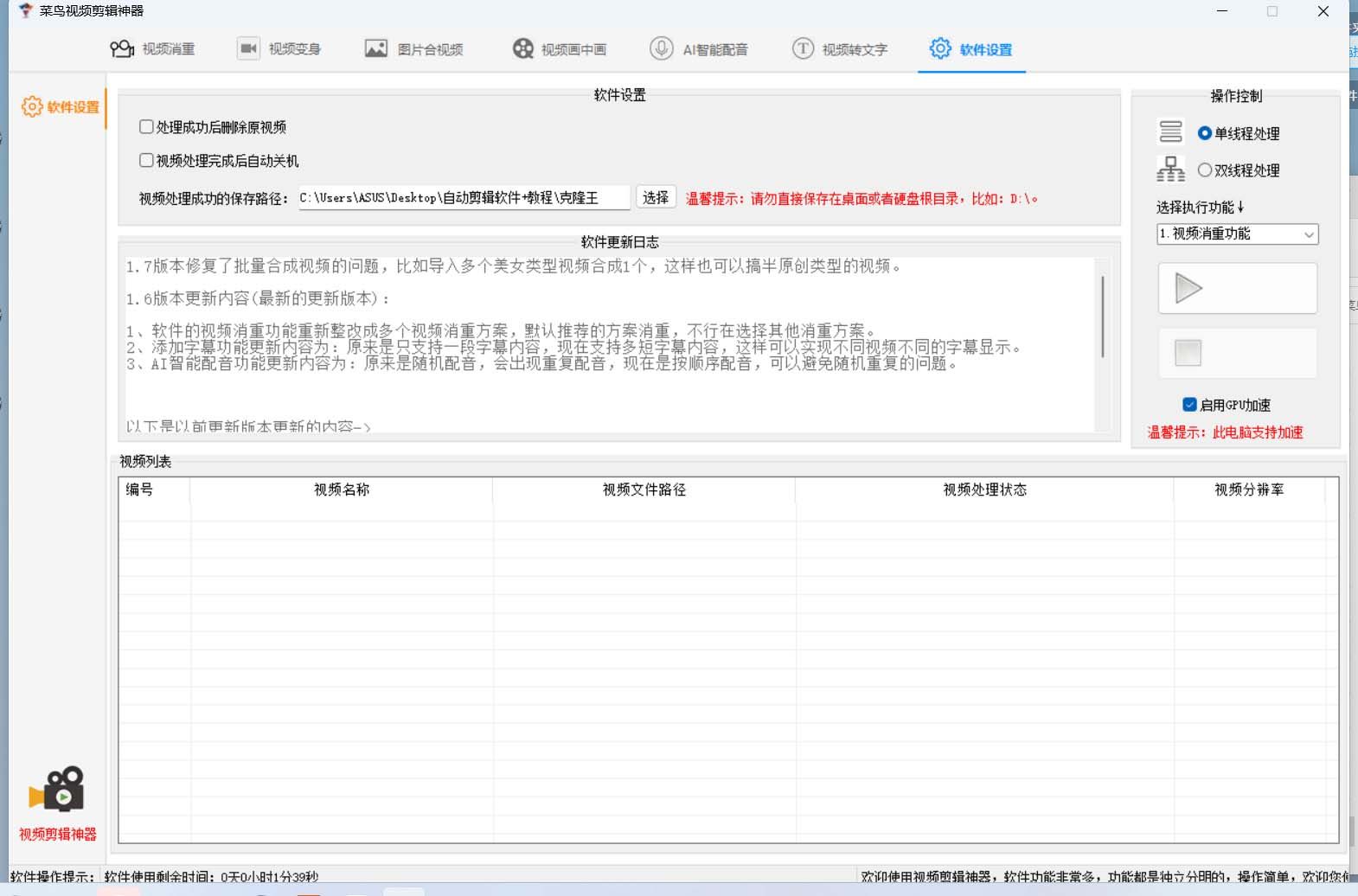Click the update log vertical scrollbar
The image size is (1358, 896).
(1102, 317)
